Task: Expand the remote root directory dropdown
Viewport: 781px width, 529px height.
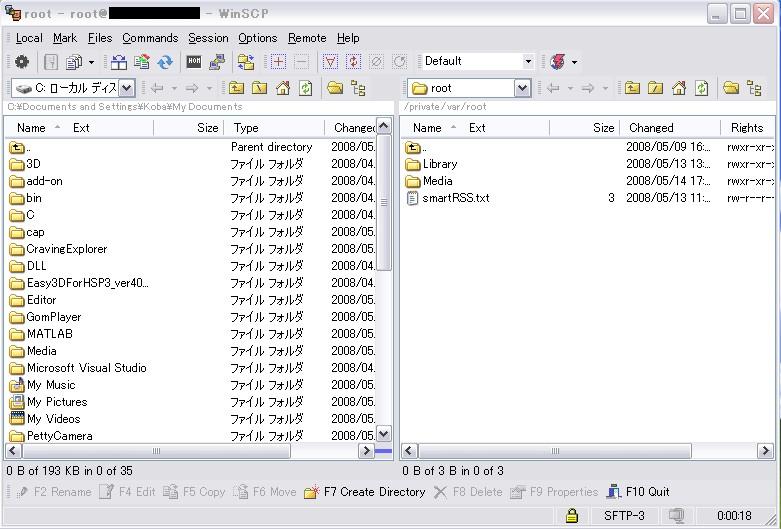Action: click(522, 88)
